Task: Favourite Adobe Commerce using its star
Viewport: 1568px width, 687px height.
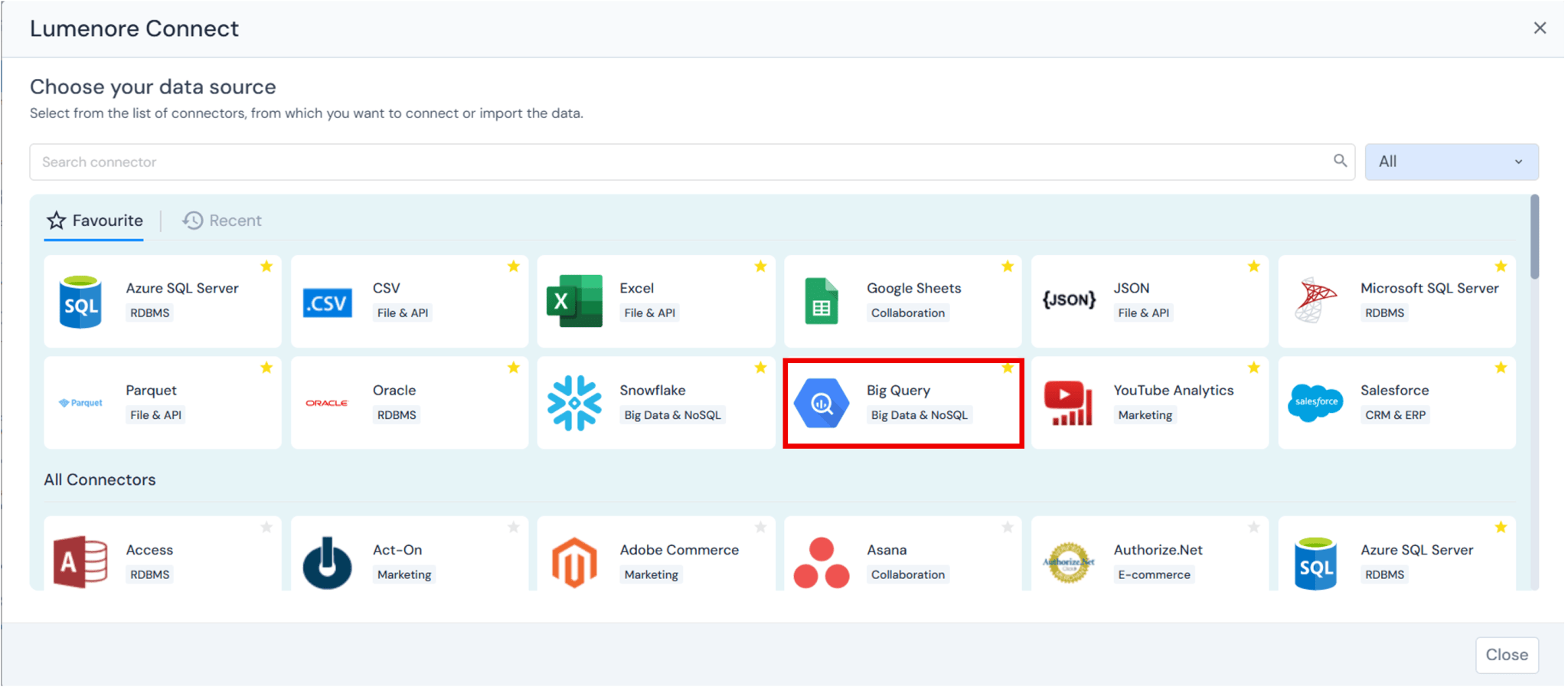Action: click(x=760, y=527)
